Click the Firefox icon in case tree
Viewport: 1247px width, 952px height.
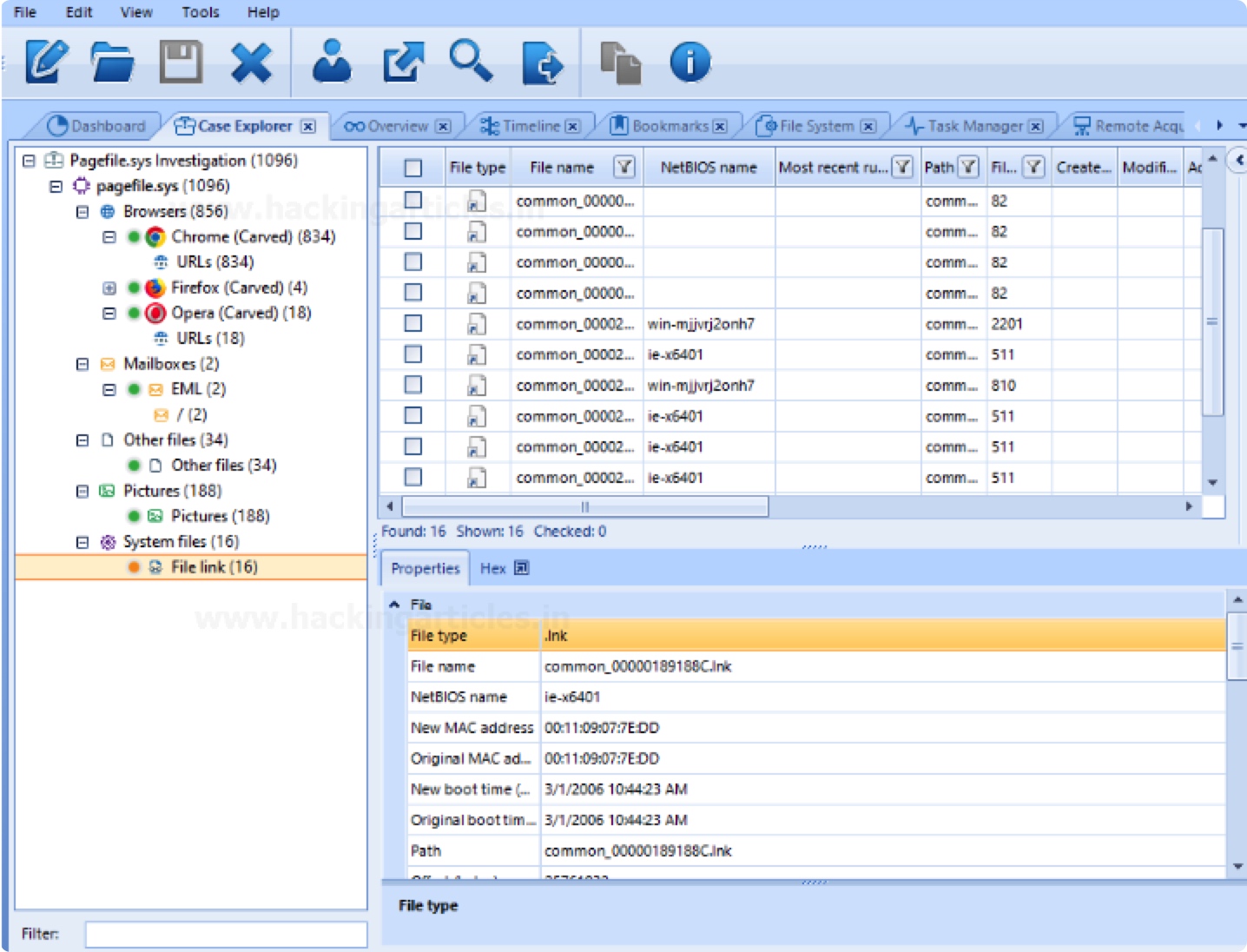point(155,288)
